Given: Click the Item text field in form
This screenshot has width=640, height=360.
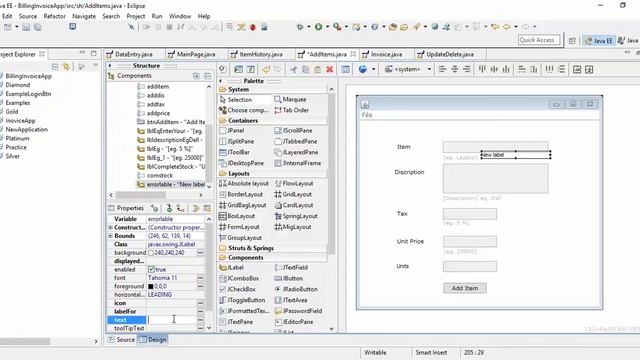Looking at the screenshot, I should point(496,147).
